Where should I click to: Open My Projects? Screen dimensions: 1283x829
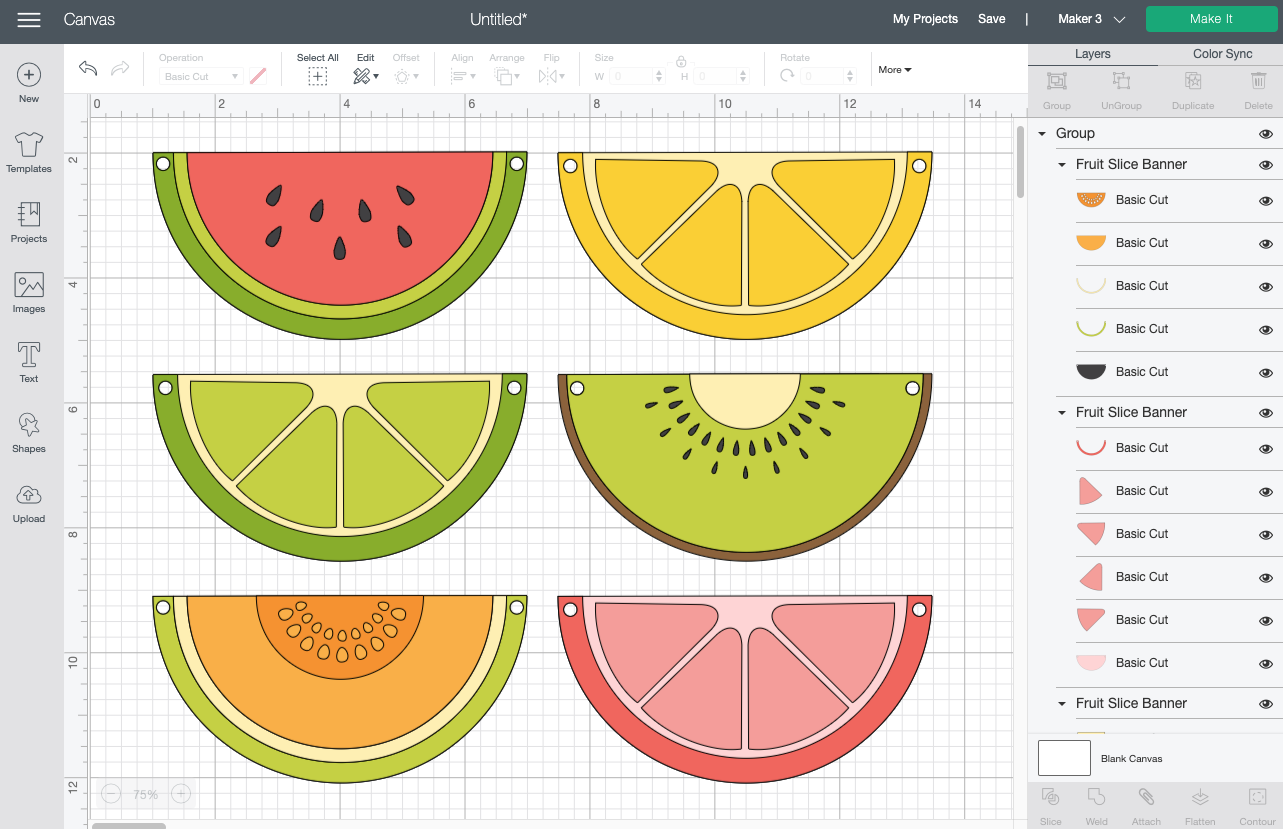(x=925, y=19)
